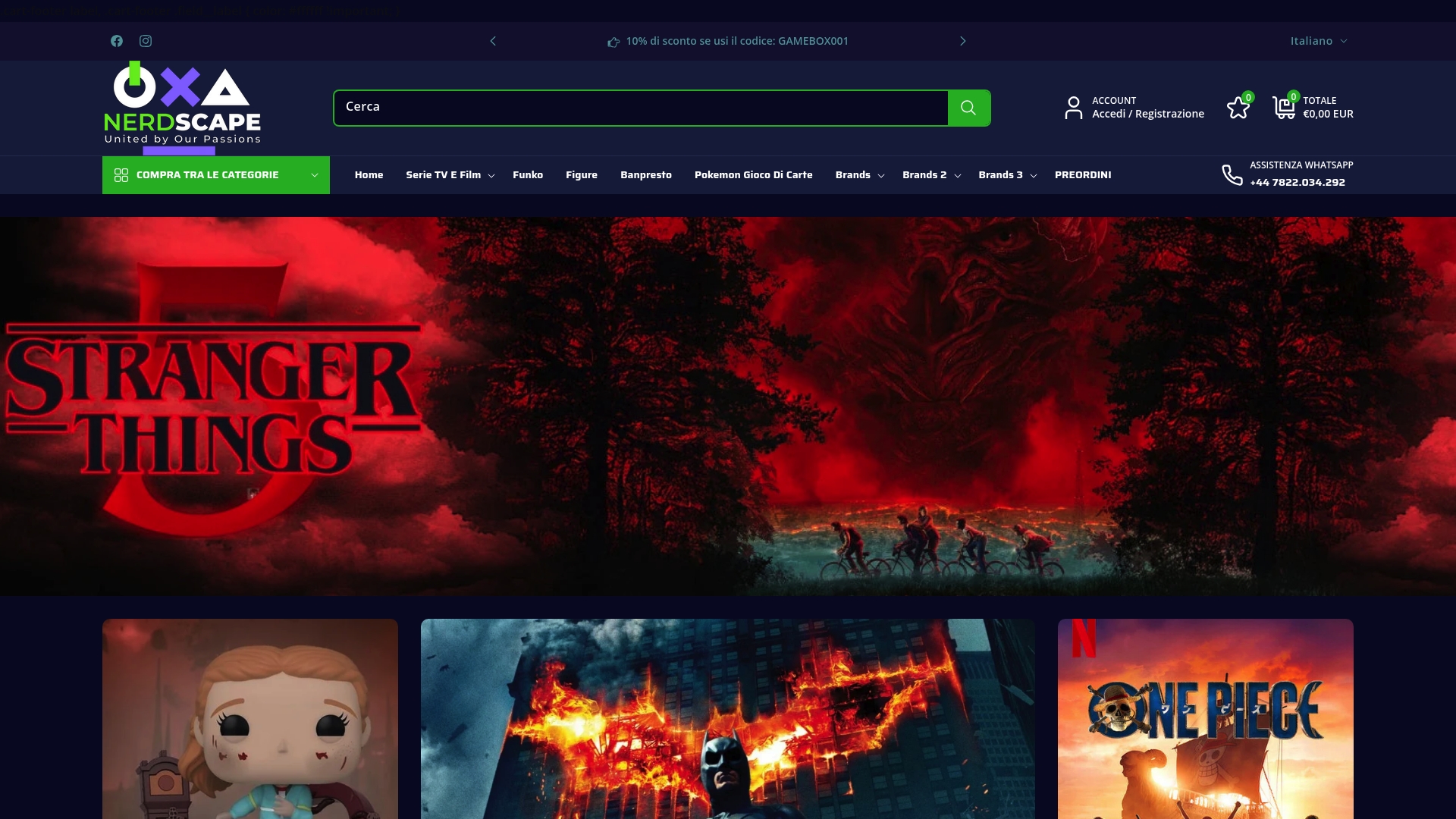Click inside the Cerca search field
Screen dimensions: 1456x819
click(x=641, y=107)
